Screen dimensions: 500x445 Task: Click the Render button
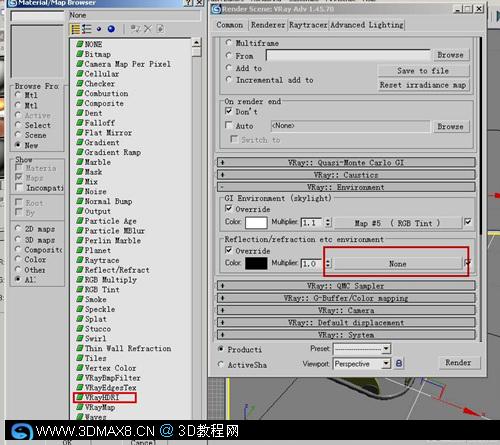coord(458,363)
